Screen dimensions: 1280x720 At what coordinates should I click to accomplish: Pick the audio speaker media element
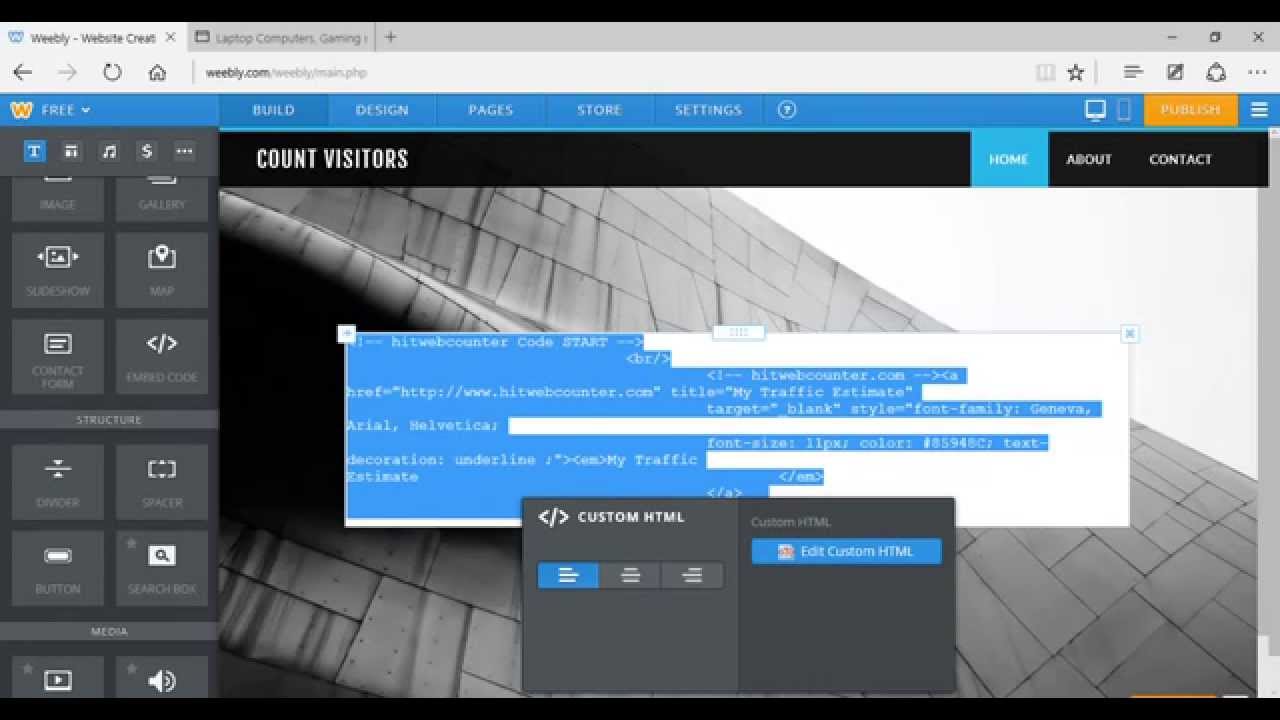(x=162, y=678)
